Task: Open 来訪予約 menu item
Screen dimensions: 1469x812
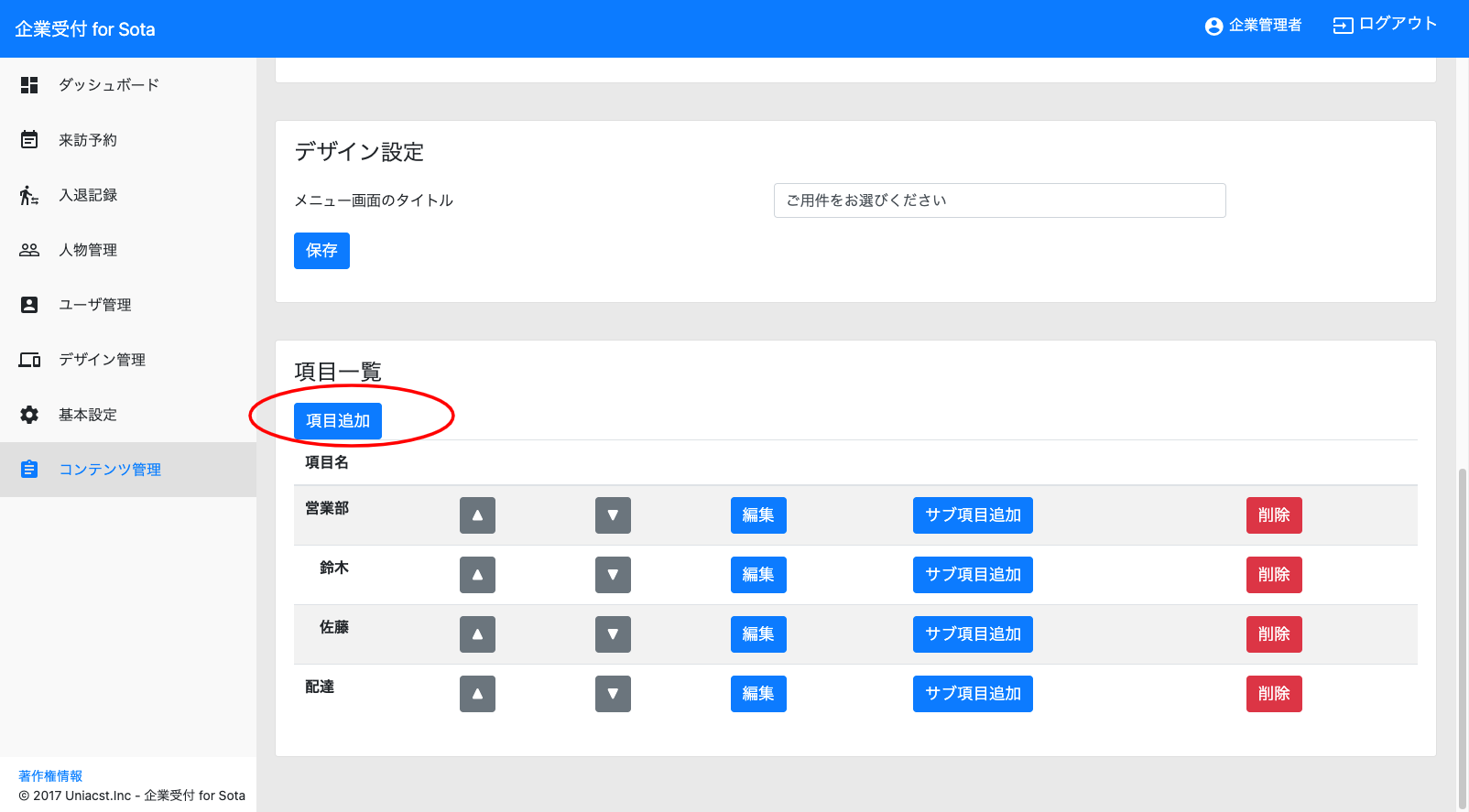Action: [x=128, y=140]
